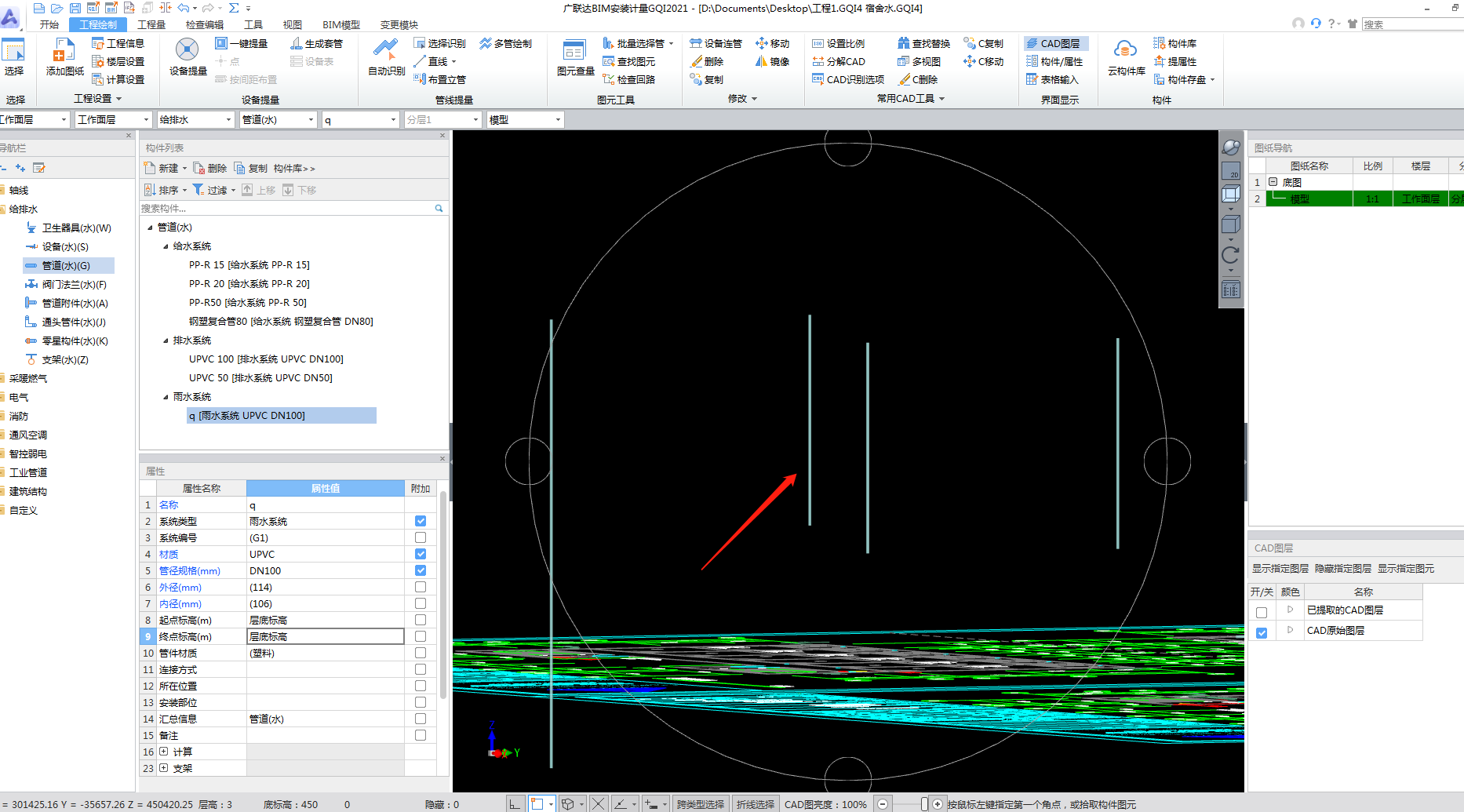
Task: Select the 多管绘制 multi-pipe draw tool
Action: 506,43
